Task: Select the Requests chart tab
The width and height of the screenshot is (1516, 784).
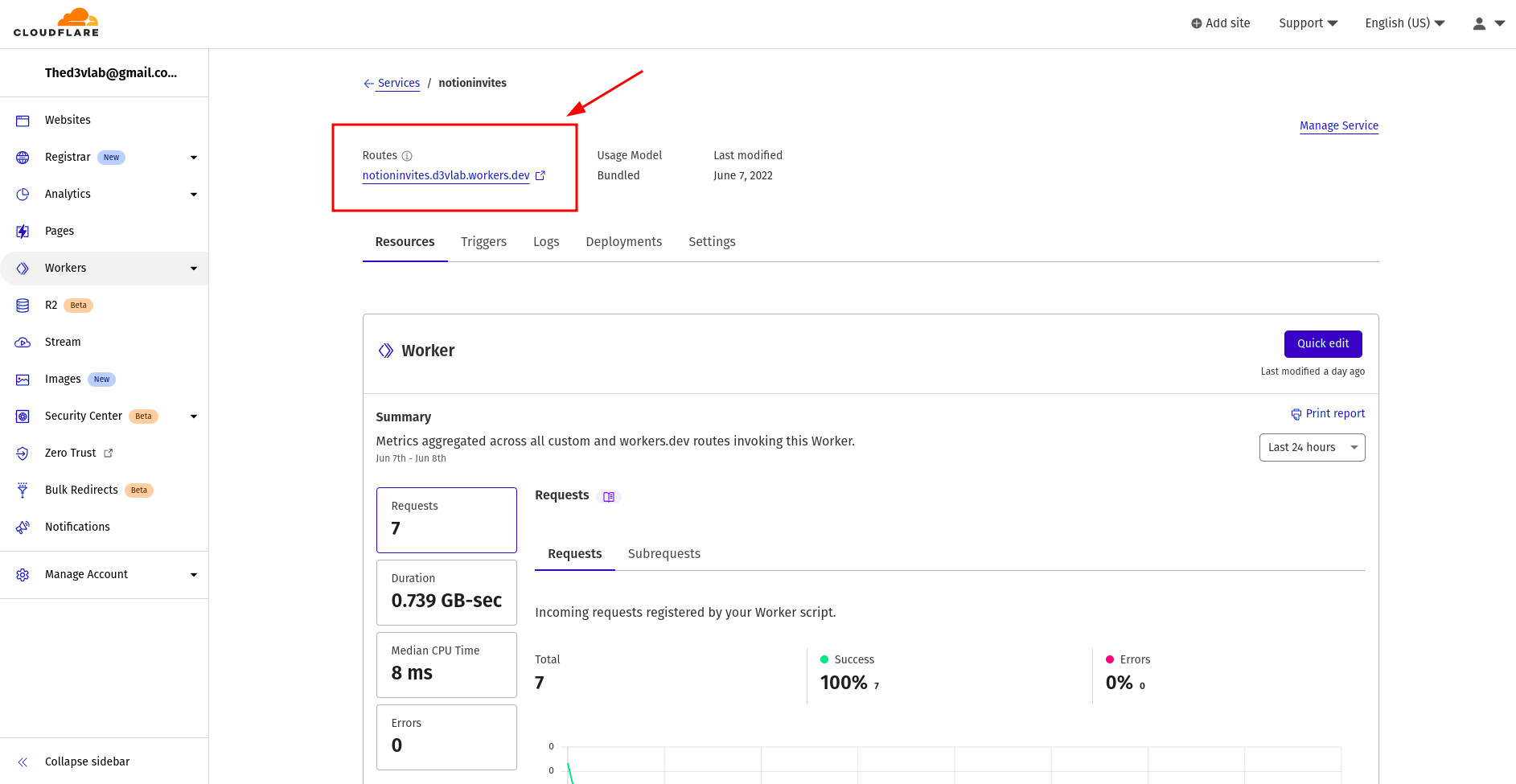Action: 574,554
